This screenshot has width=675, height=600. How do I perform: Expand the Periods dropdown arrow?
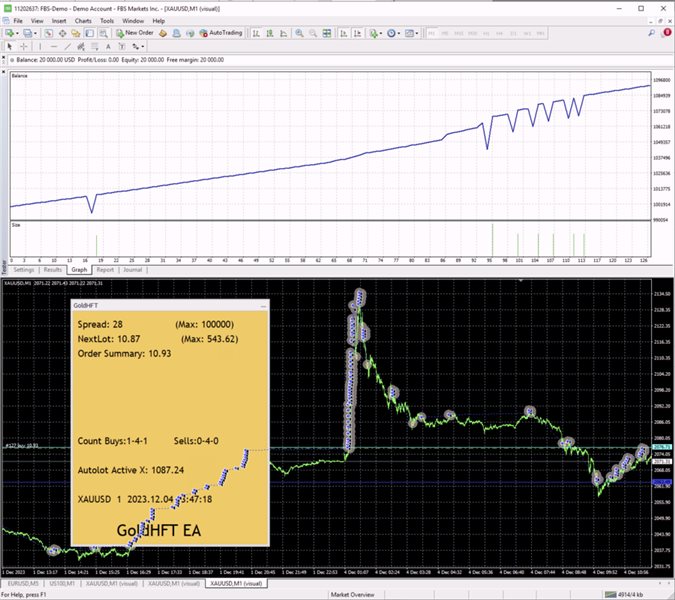pos(399,34)
